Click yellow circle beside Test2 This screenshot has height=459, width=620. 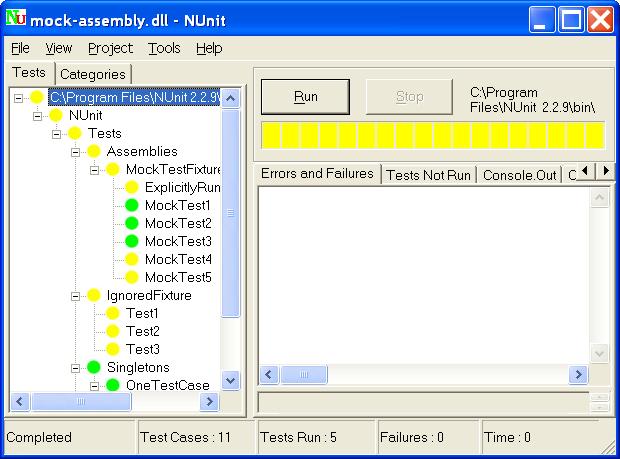pos(113,331)
